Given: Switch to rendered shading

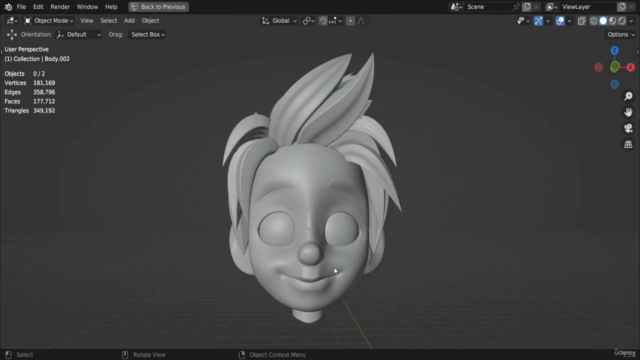Looking at the screenshot, I should pyautogui.click(x=622, y=21).
